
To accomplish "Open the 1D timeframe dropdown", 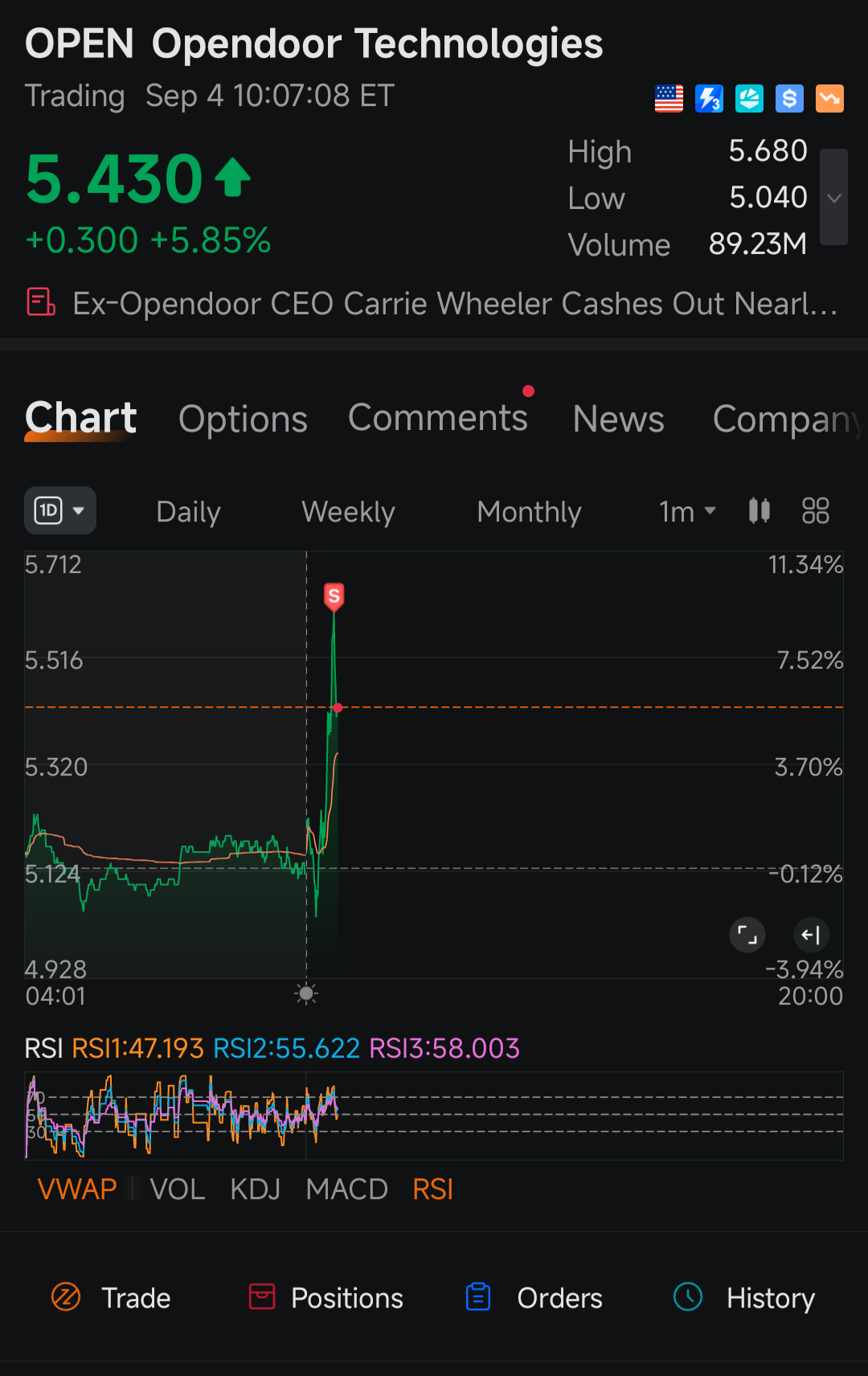I will click(60, 510).
